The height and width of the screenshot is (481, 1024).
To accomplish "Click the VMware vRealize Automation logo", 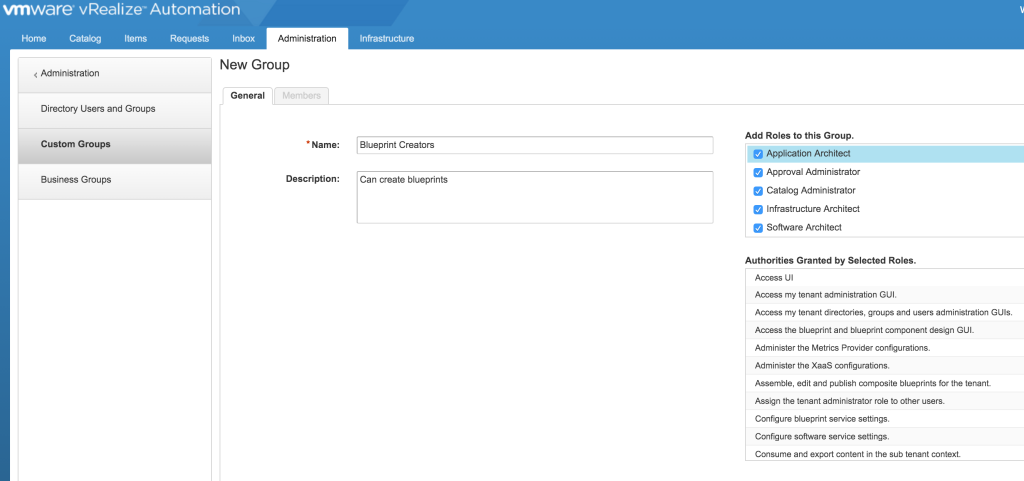I will click(121, 10).
